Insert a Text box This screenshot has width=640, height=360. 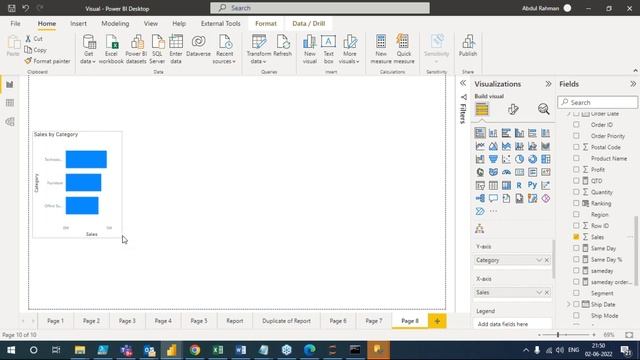click(x=329, y=49)
